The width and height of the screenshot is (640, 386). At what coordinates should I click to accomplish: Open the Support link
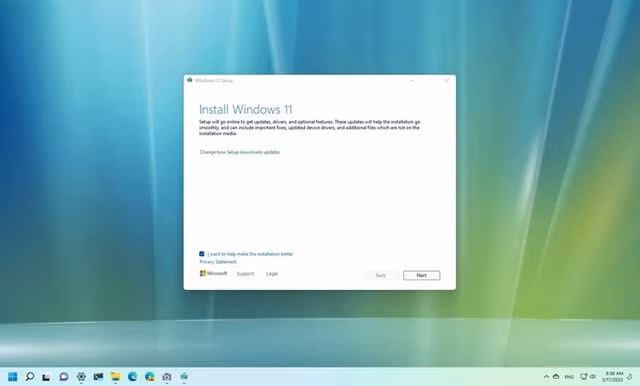[245, 274]
